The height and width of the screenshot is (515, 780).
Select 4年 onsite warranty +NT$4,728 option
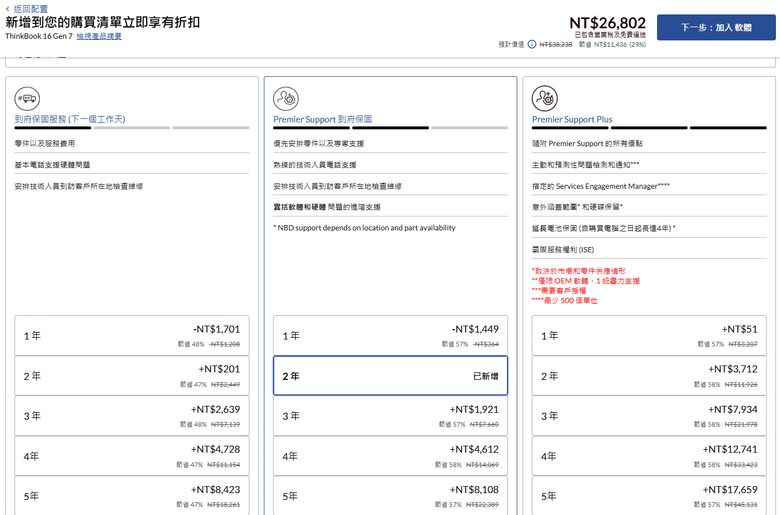click(132, 456)
